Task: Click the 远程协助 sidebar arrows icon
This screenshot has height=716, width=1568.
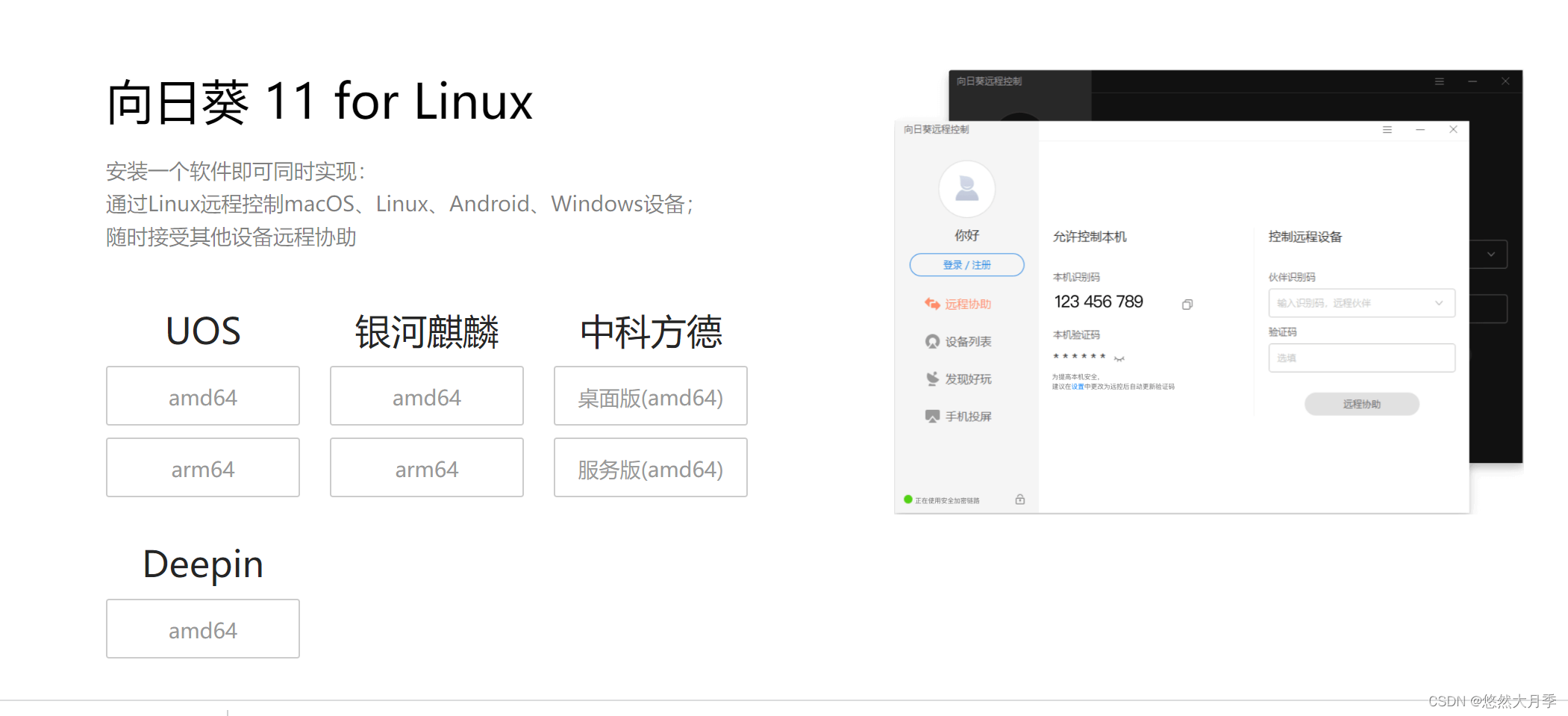Action: click(x=932, y=304)
